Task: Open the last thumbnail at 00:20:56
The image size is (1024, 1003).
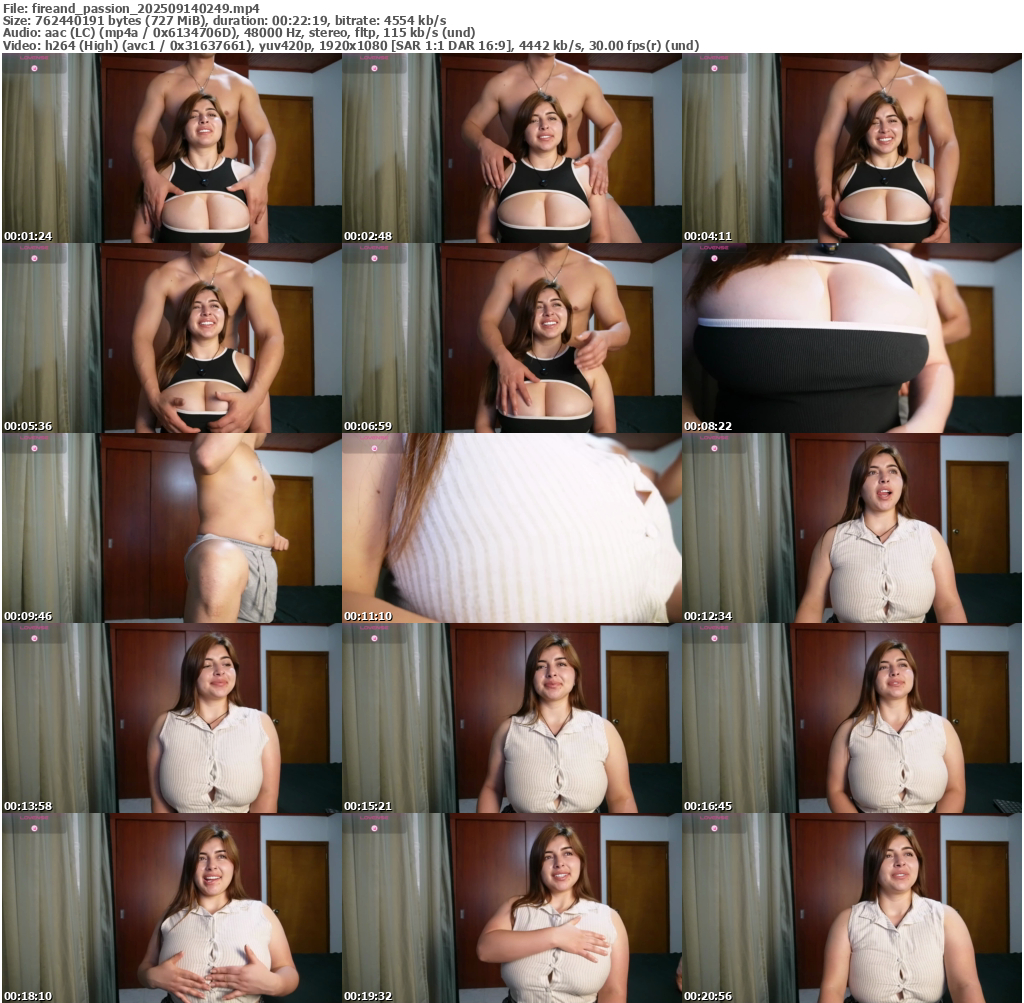Action: click(851, 908)
